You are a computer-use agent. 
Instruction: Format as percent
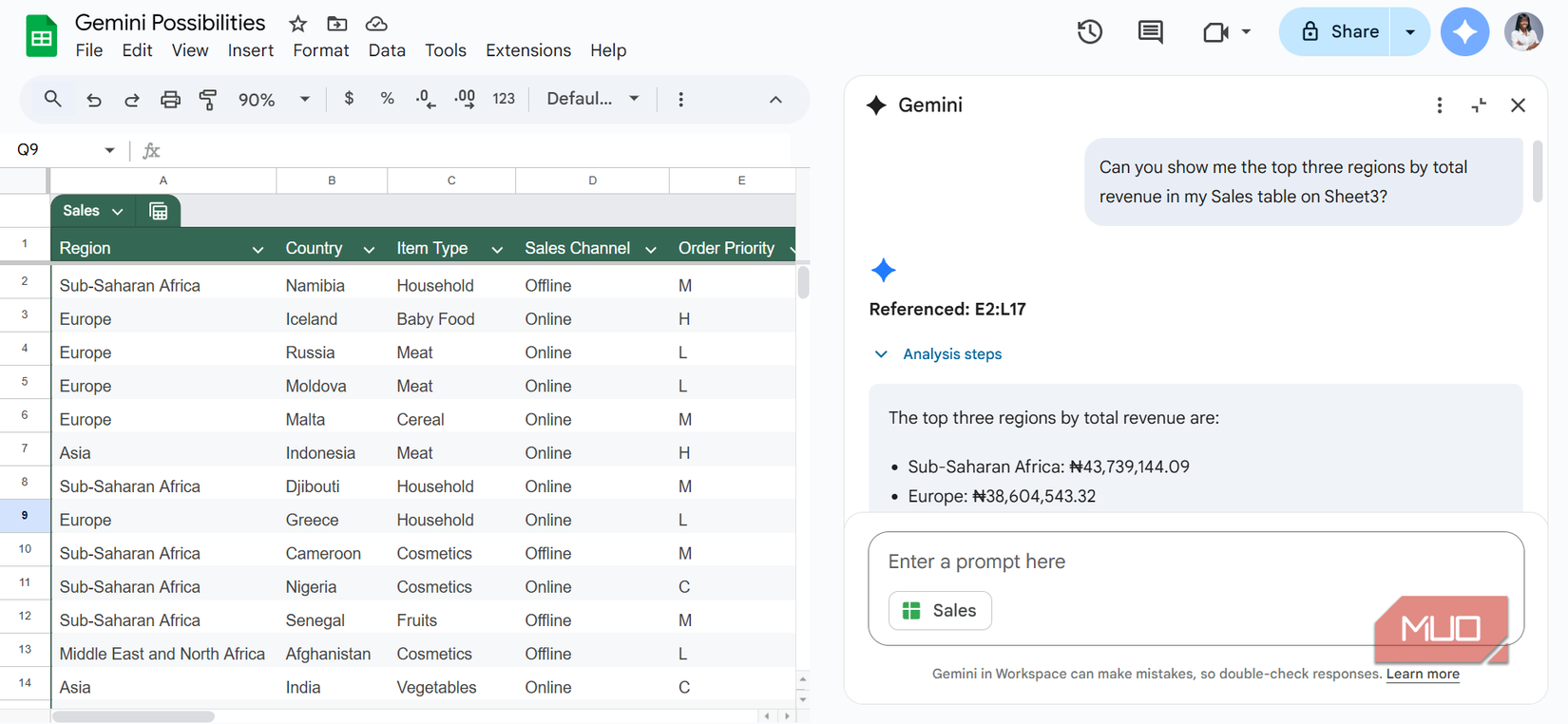point(387,98)
